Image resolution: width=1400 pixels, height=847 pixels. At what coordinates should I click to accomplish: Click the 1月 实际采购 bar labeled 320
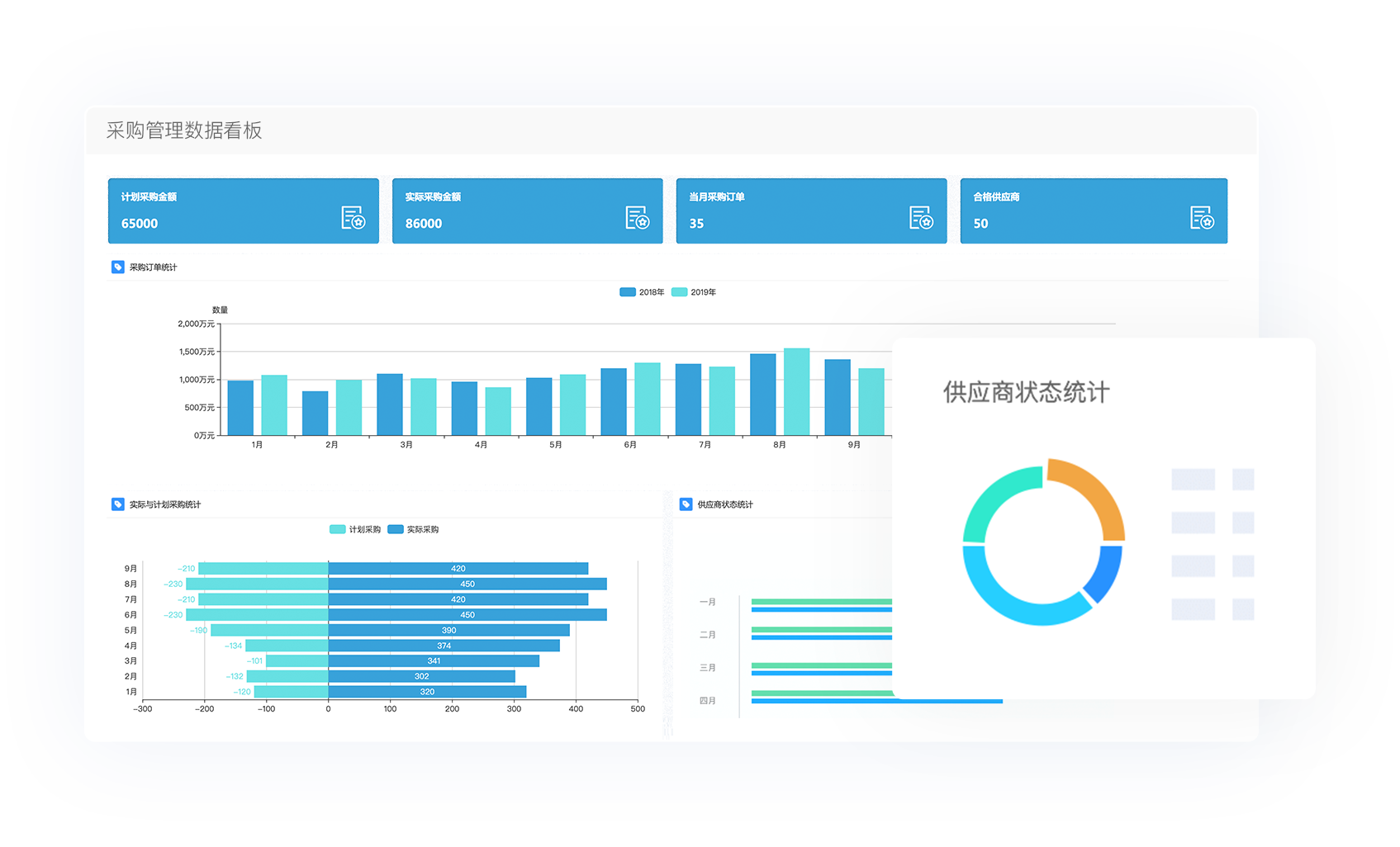[x=426, y=692]
